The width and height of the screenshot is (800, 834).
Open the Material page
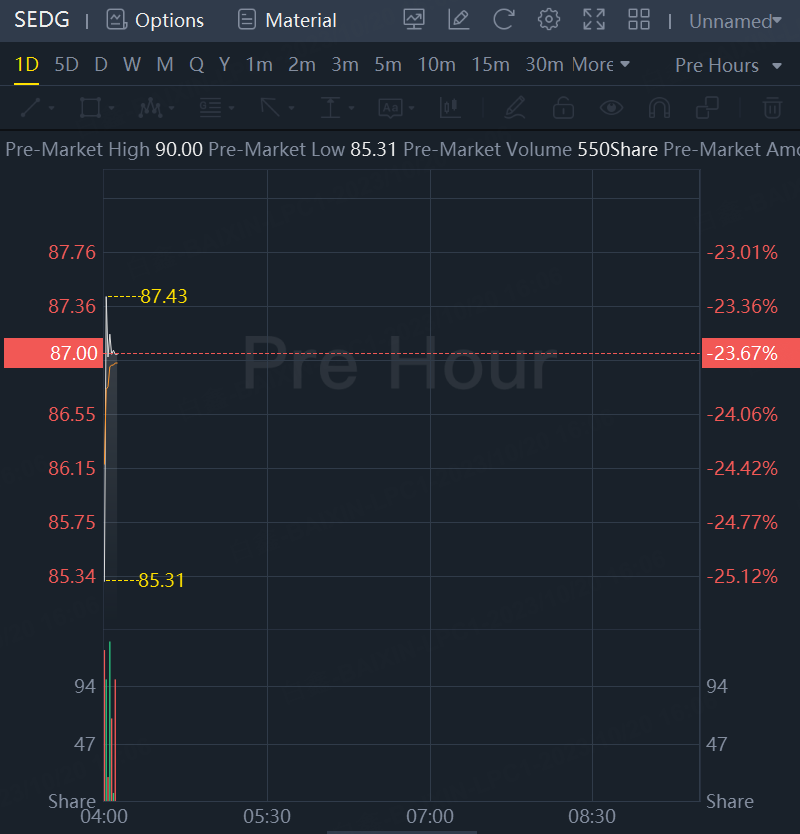[287, 20]
